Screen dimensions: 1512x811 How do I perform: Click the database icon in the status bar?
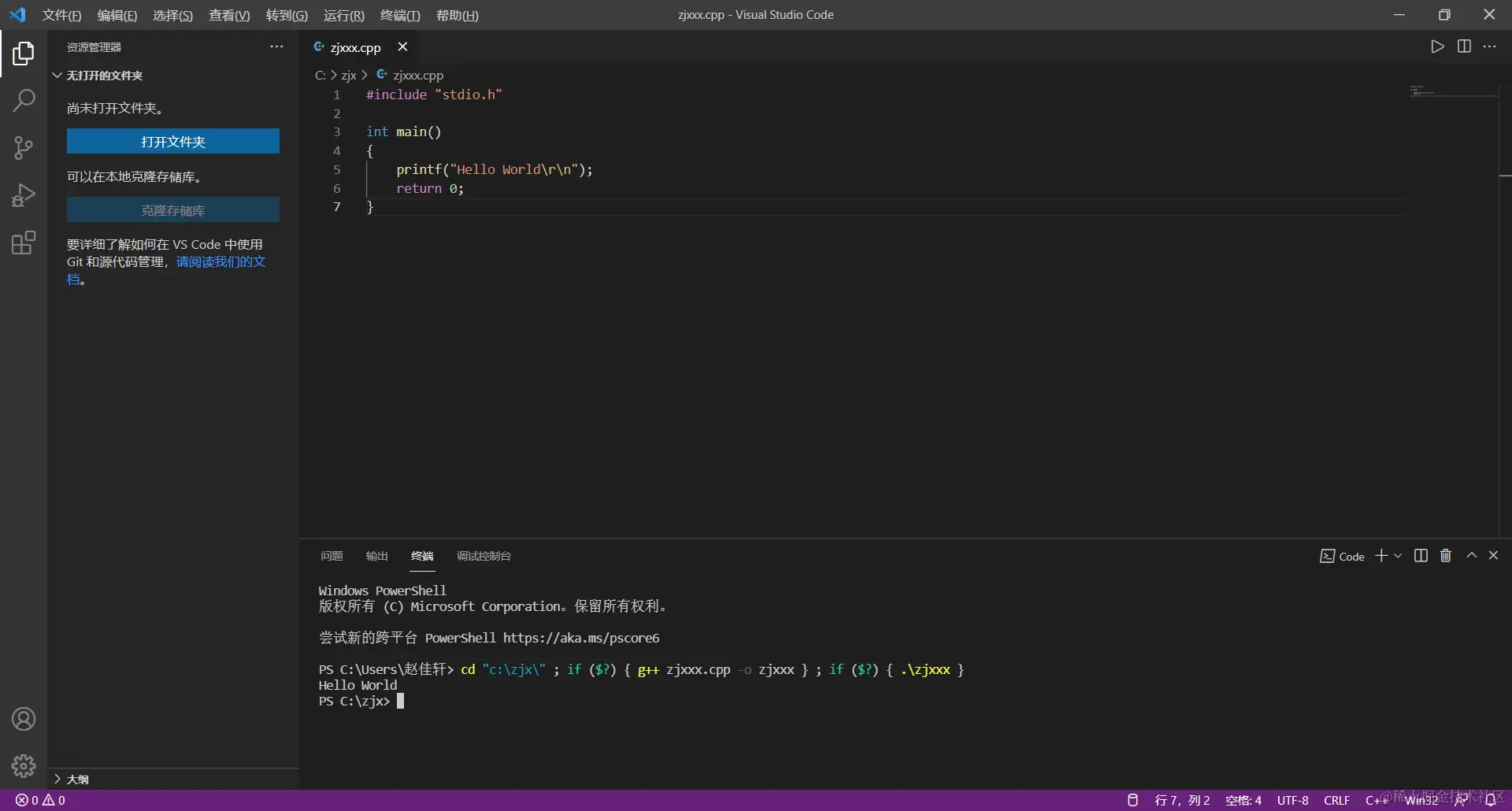pos(1132,801)
